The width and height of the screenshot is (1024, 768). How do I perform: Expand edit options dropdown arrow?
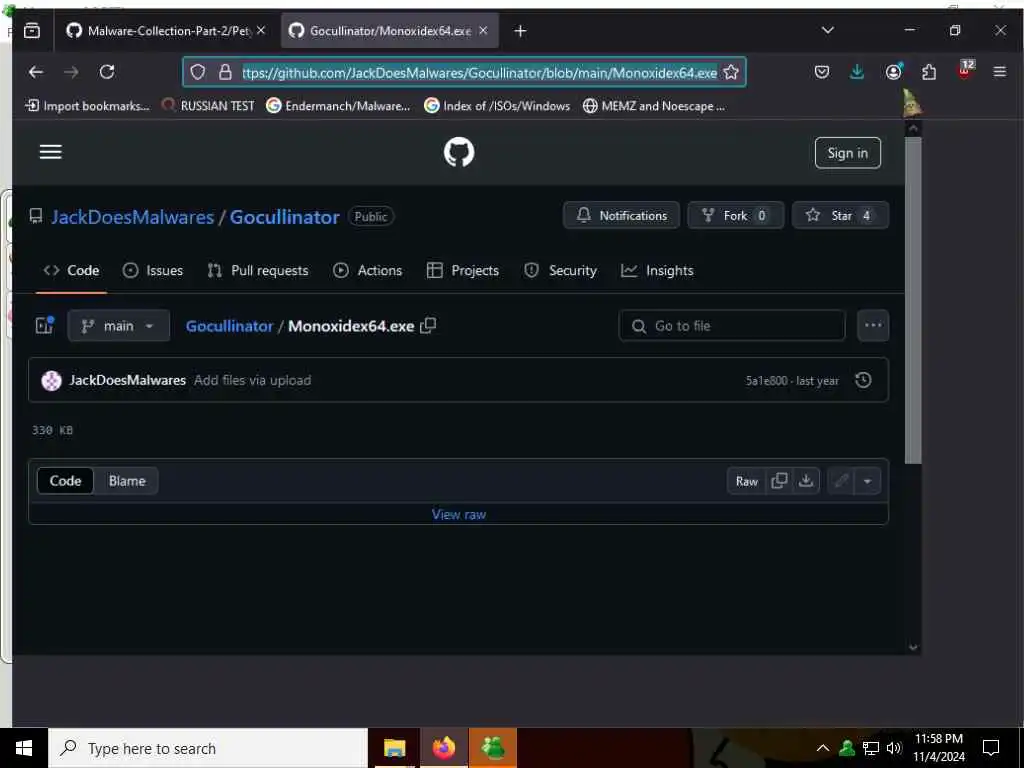coord(867,481)
